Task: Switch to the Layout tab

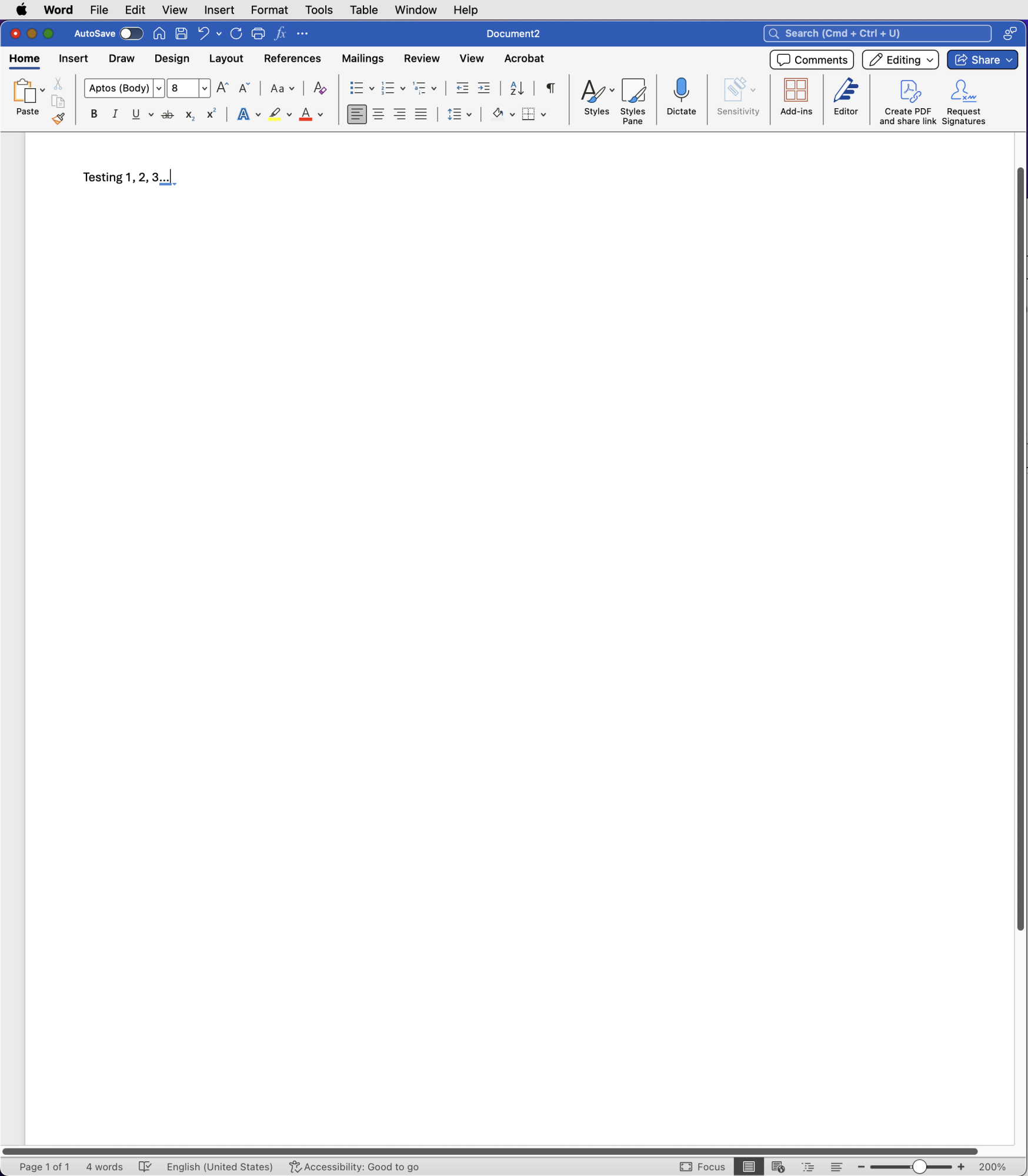Action: tap(226, 58)
